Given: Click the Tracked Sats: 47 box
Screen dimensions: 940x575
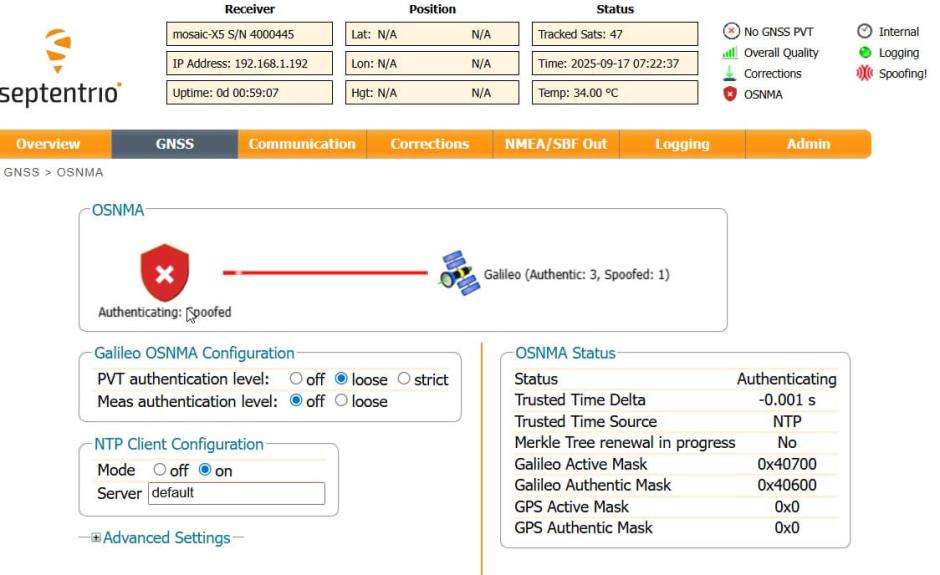Looking at the screenshot, I should [x=615, y=34].
